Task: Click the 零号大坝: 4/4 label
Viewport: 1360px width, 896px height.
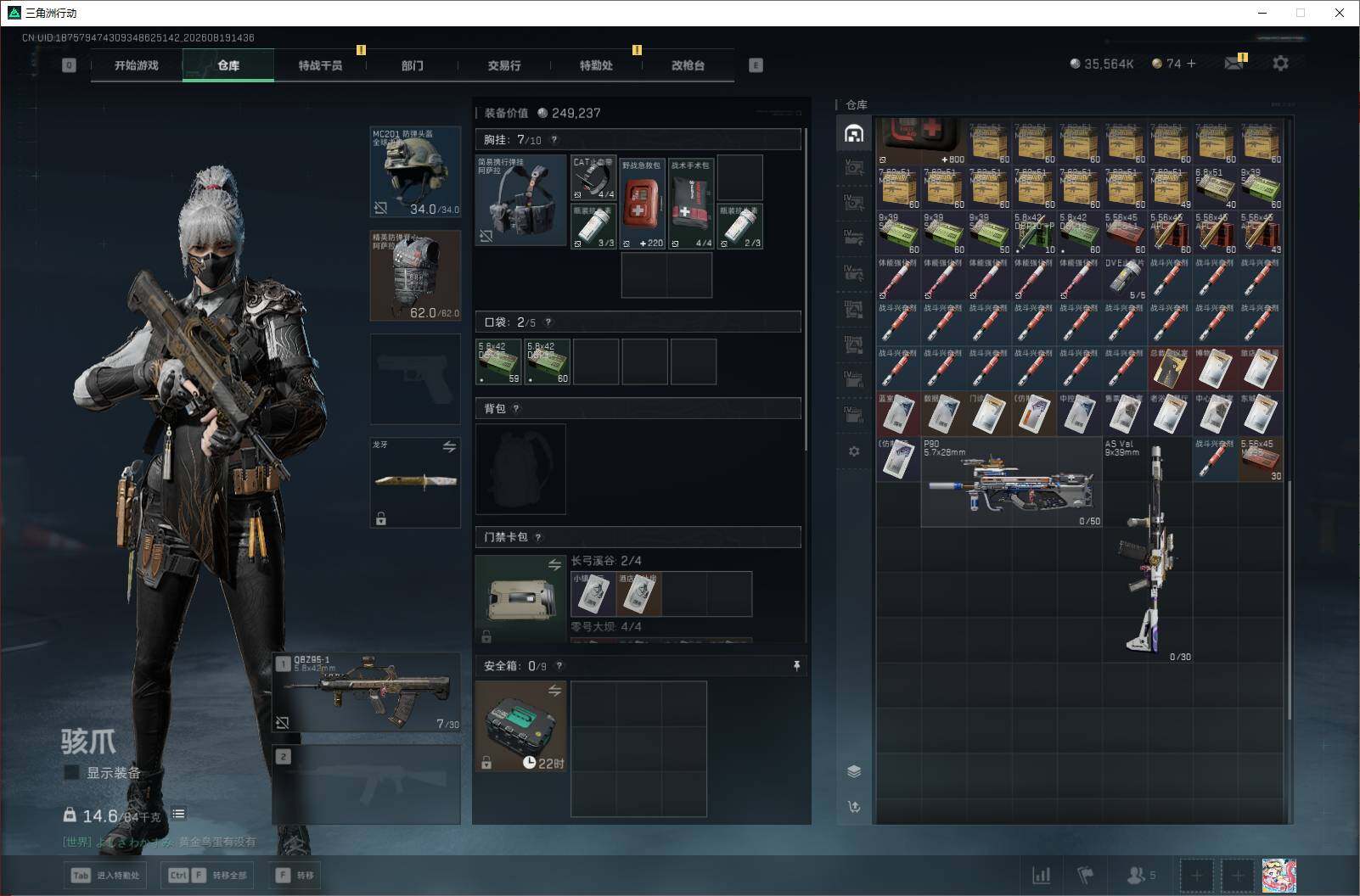Action: [606, 627]
